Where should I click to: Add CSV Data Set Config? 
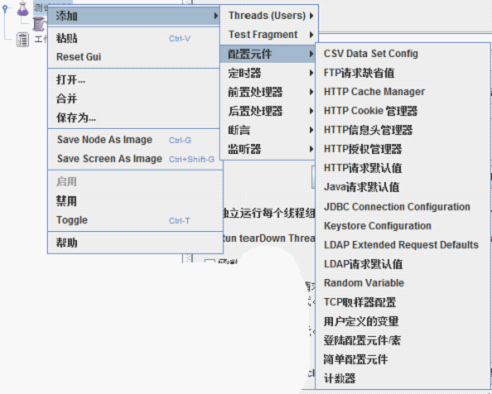(403, 54)
